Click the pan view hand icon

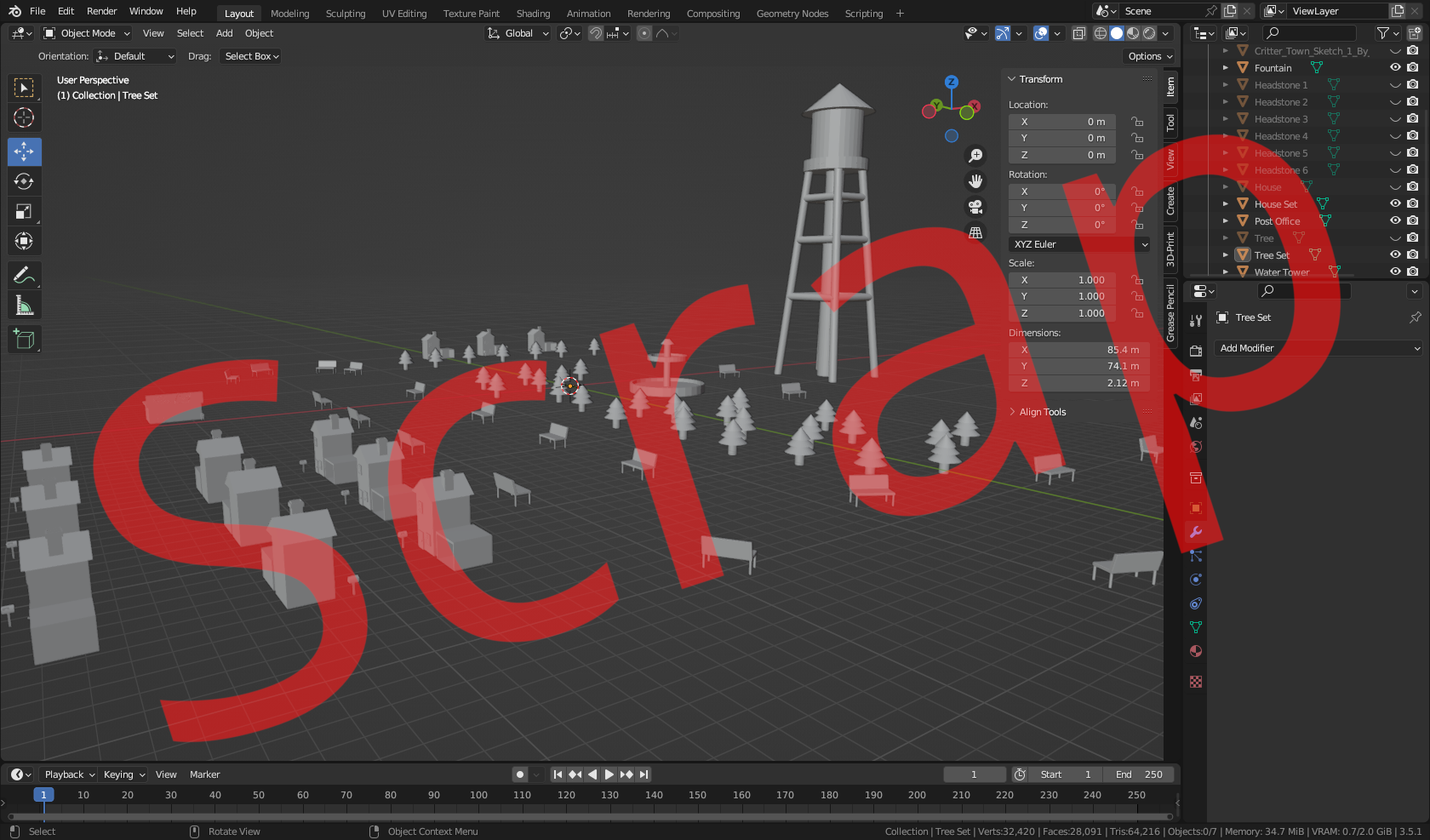975,181
